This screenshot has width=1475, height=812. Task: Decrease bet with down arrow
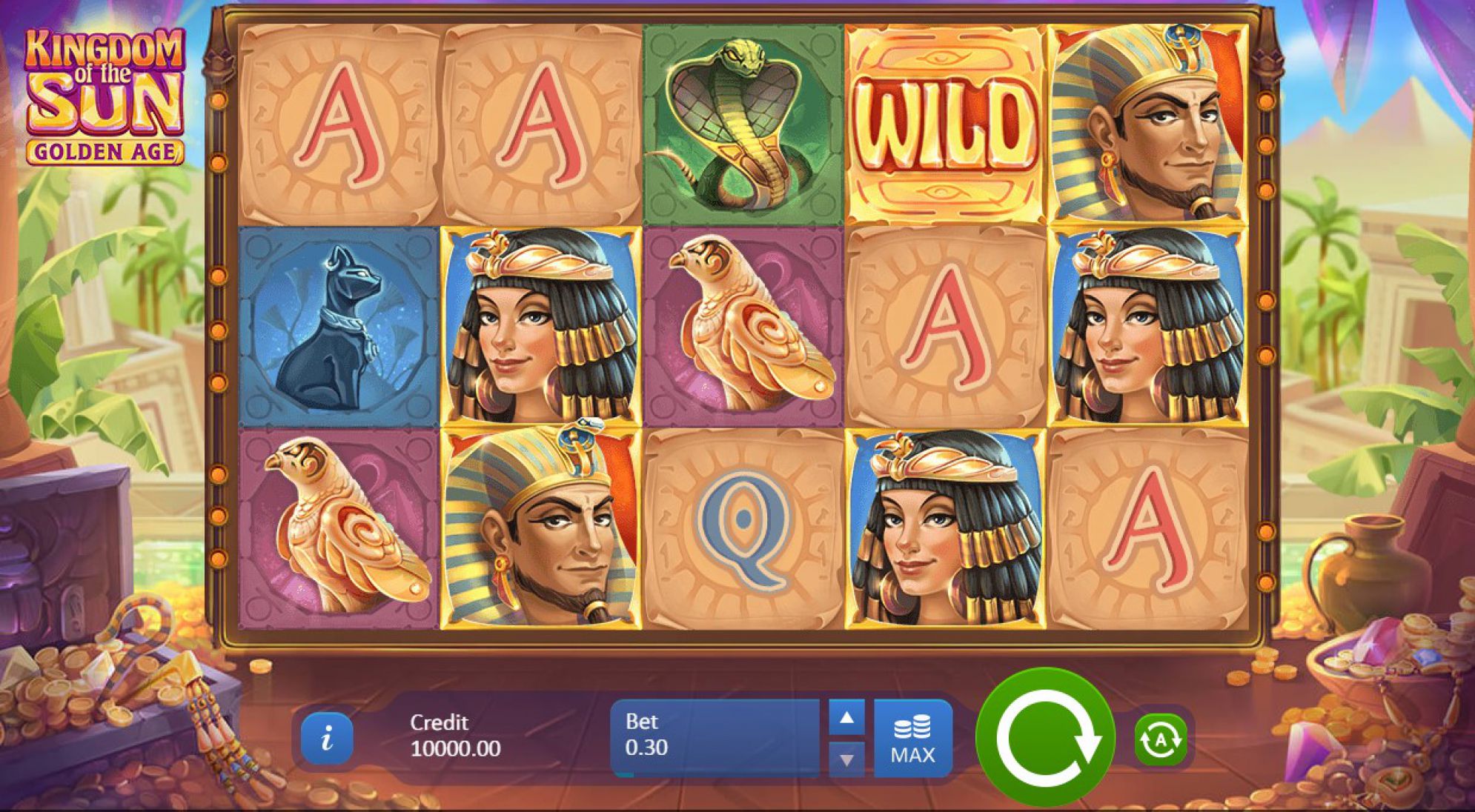click(x=846, y=759)
